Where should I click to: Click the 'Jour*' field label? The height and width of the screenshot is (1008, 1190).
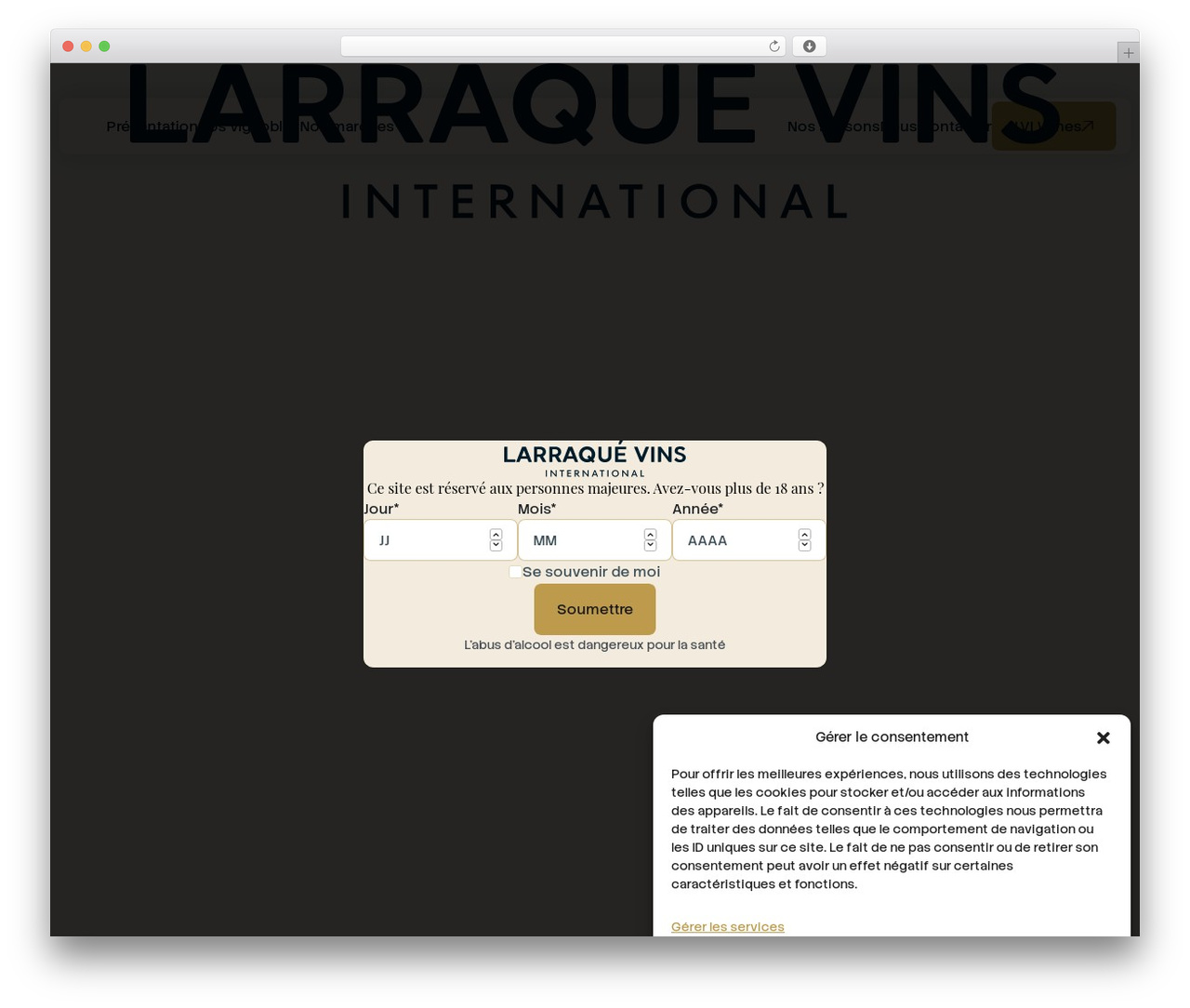tap(381, 509)
